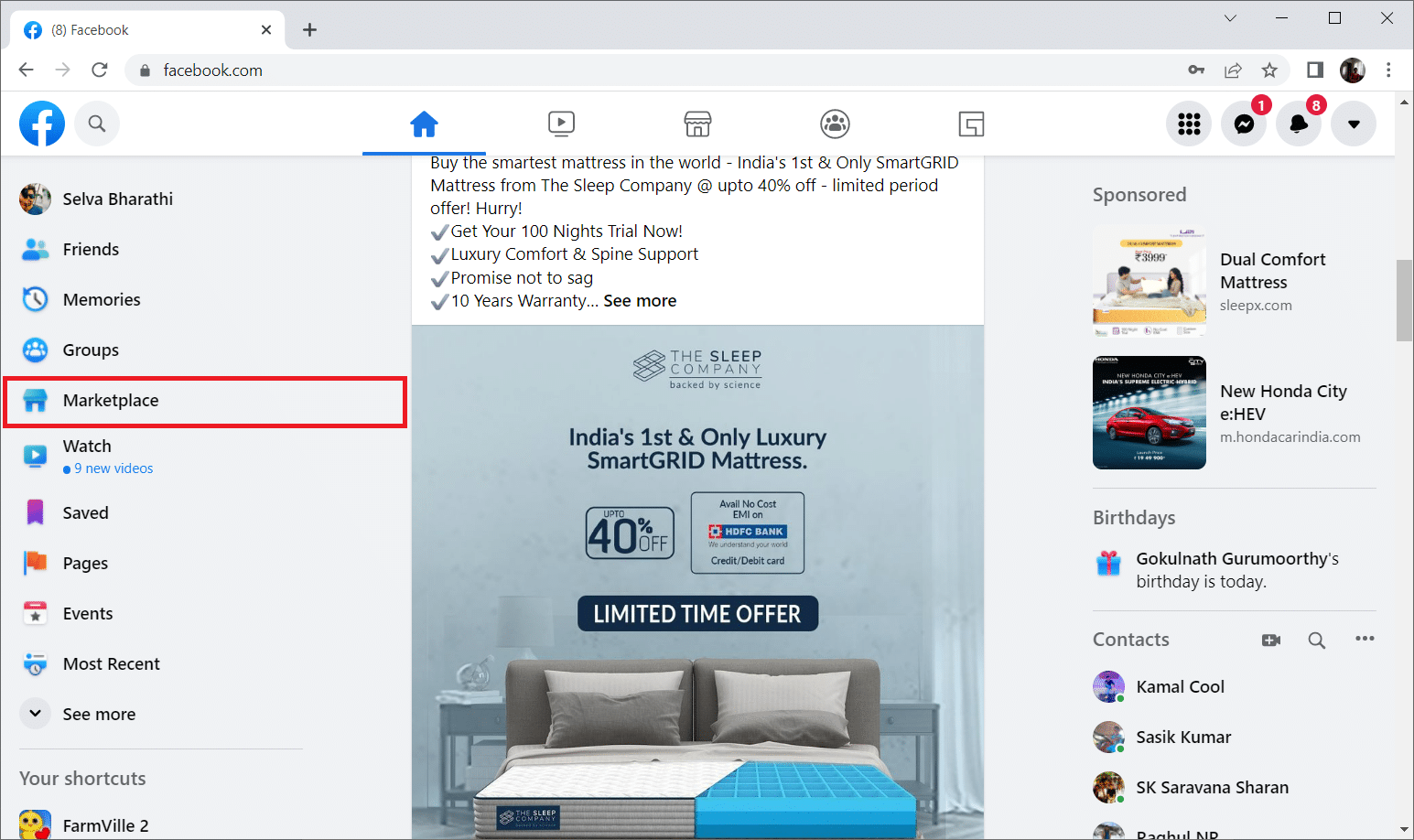Open the Watch video tab in top navigation

561,124
